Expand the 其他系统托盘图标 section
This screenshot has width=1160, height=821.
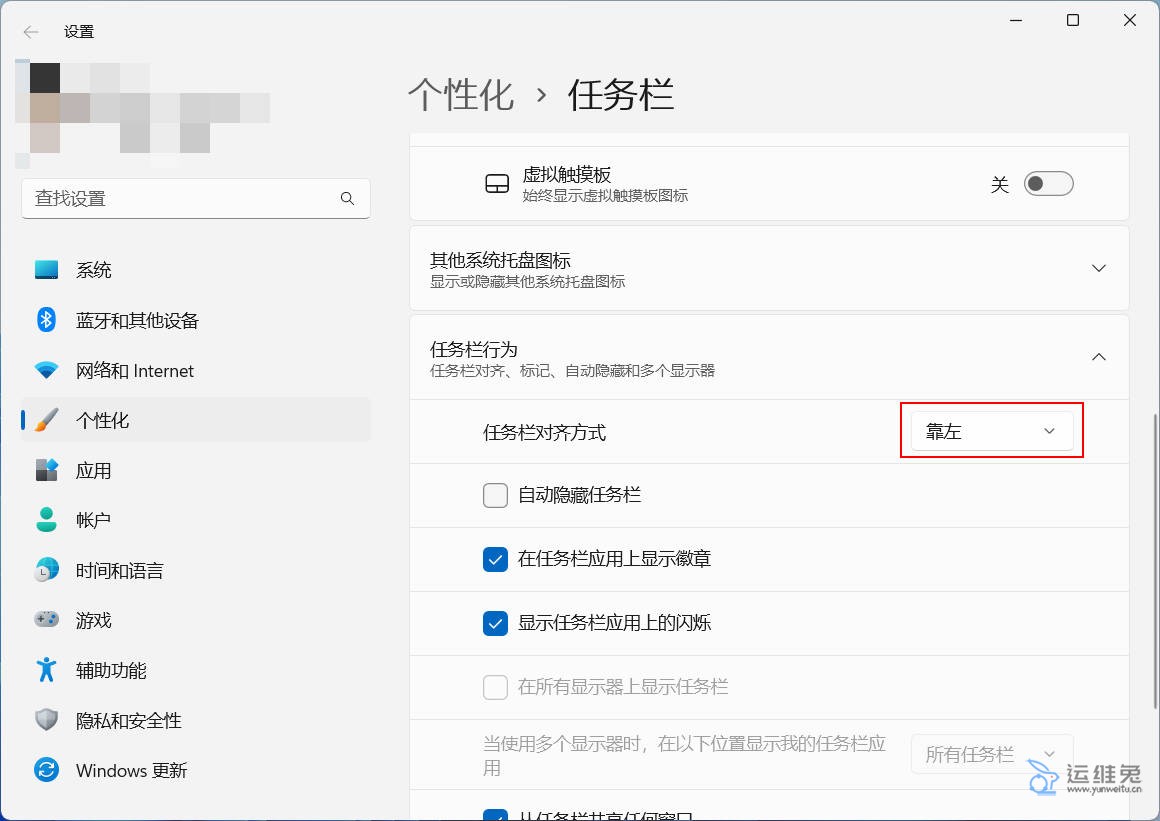[x=1098, y=268]
